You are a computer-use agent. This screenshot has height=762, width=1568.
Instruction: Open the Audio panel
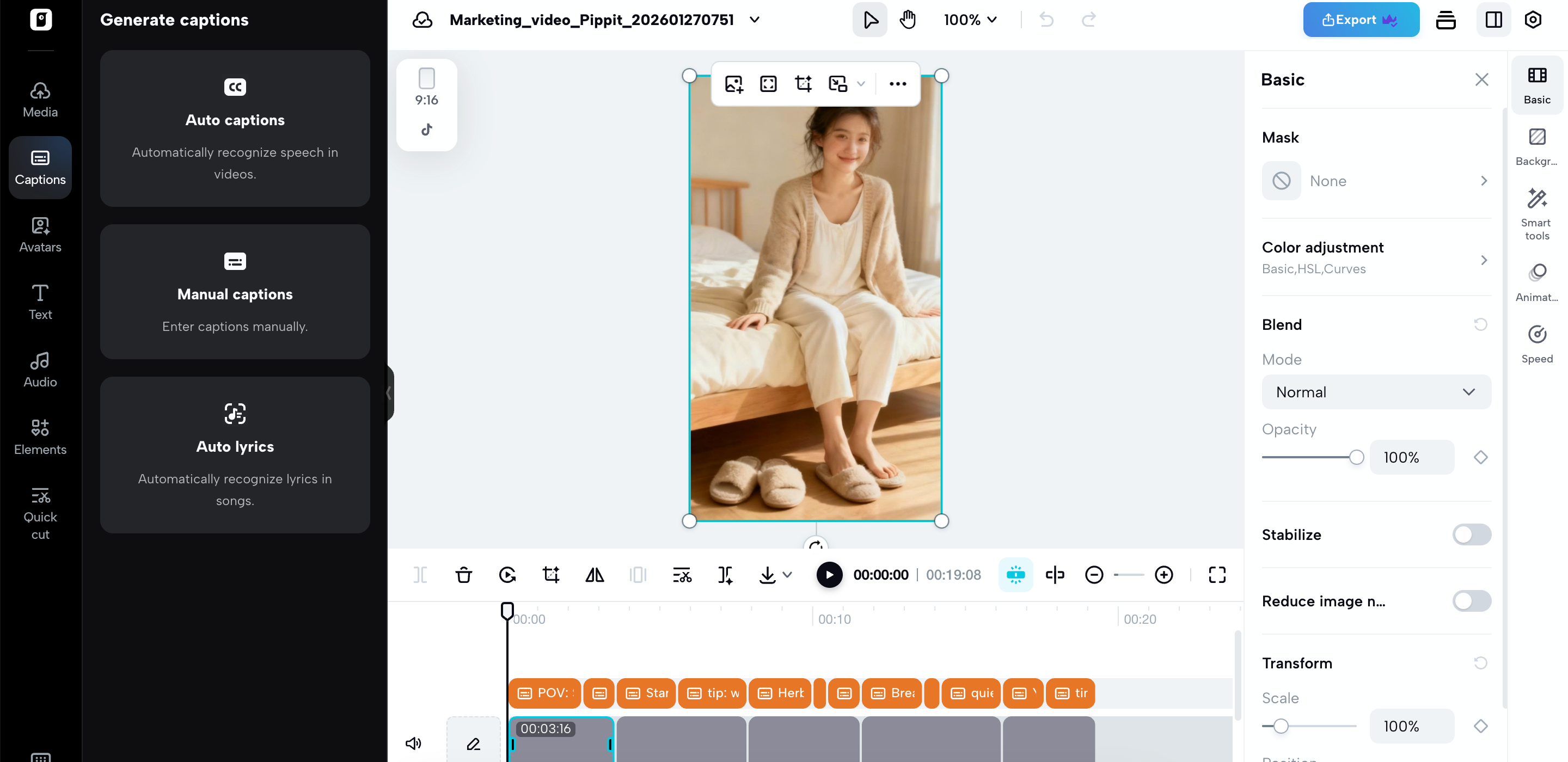click(x=40, y=368)
